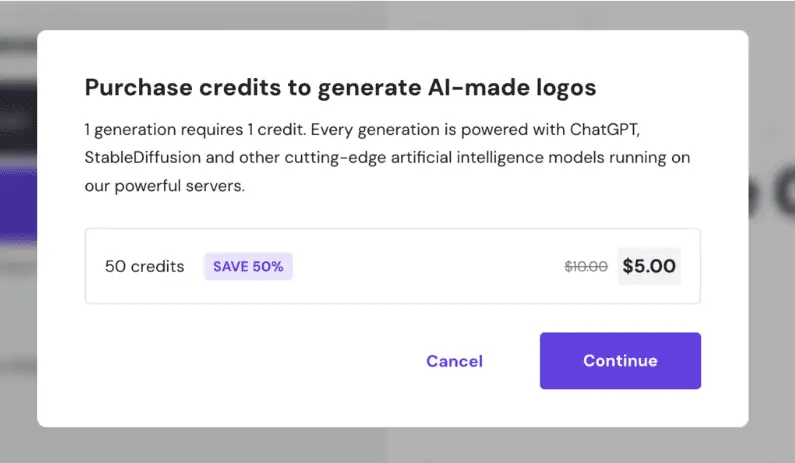795x463 pixels.
Task: Click the 'Purchase credits to generate AI-made logos' heading
Action: tap(340, 88)
